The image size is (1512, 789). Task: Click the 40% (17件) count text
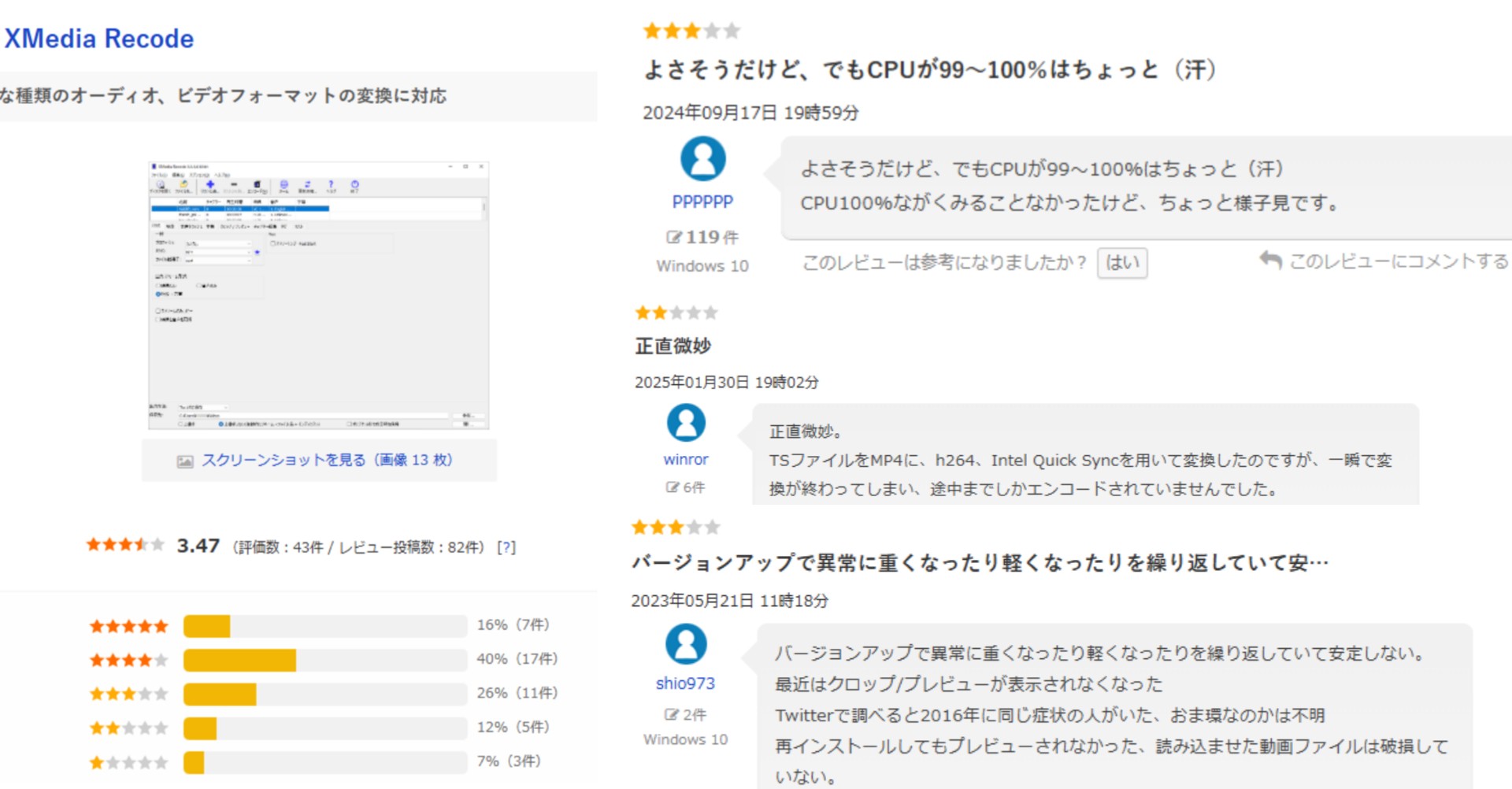pos(517,659)
